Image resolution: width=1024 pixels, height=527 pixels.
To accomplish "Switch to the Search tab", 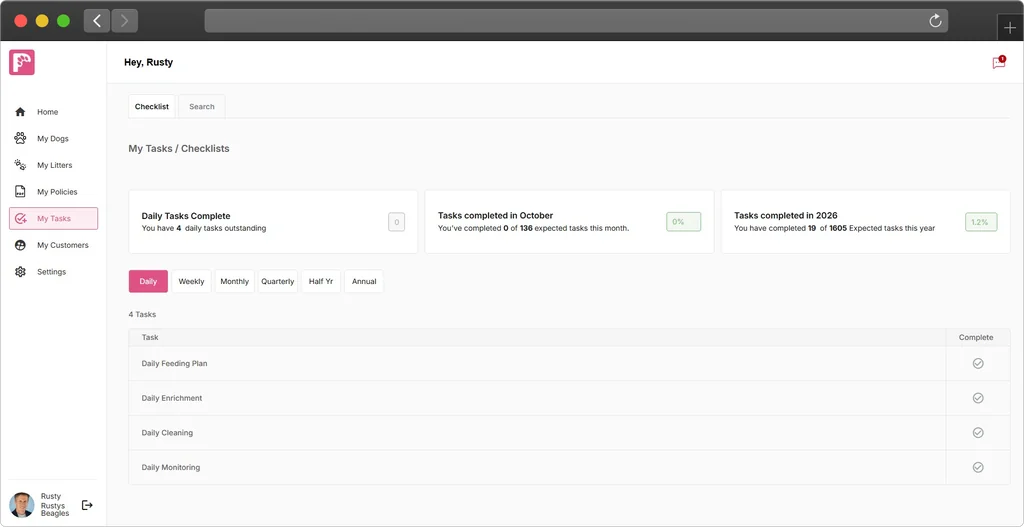I will point(202,106).
